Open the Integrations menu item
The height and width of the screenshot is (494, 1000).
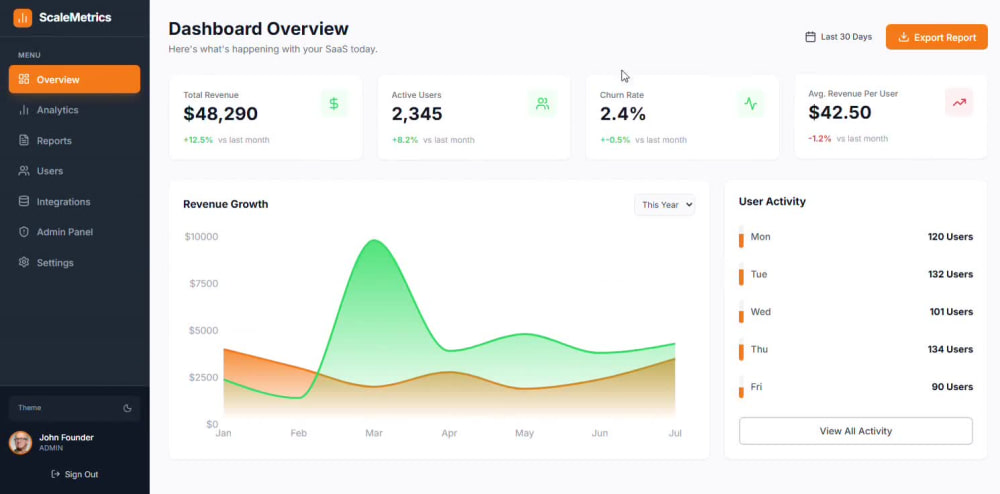(75, 201)
